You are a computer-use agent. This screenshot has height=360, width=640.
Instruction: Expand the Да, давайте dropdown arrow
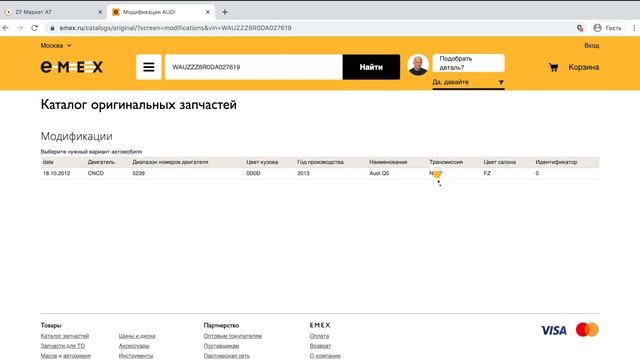click(x=501, y=82)
